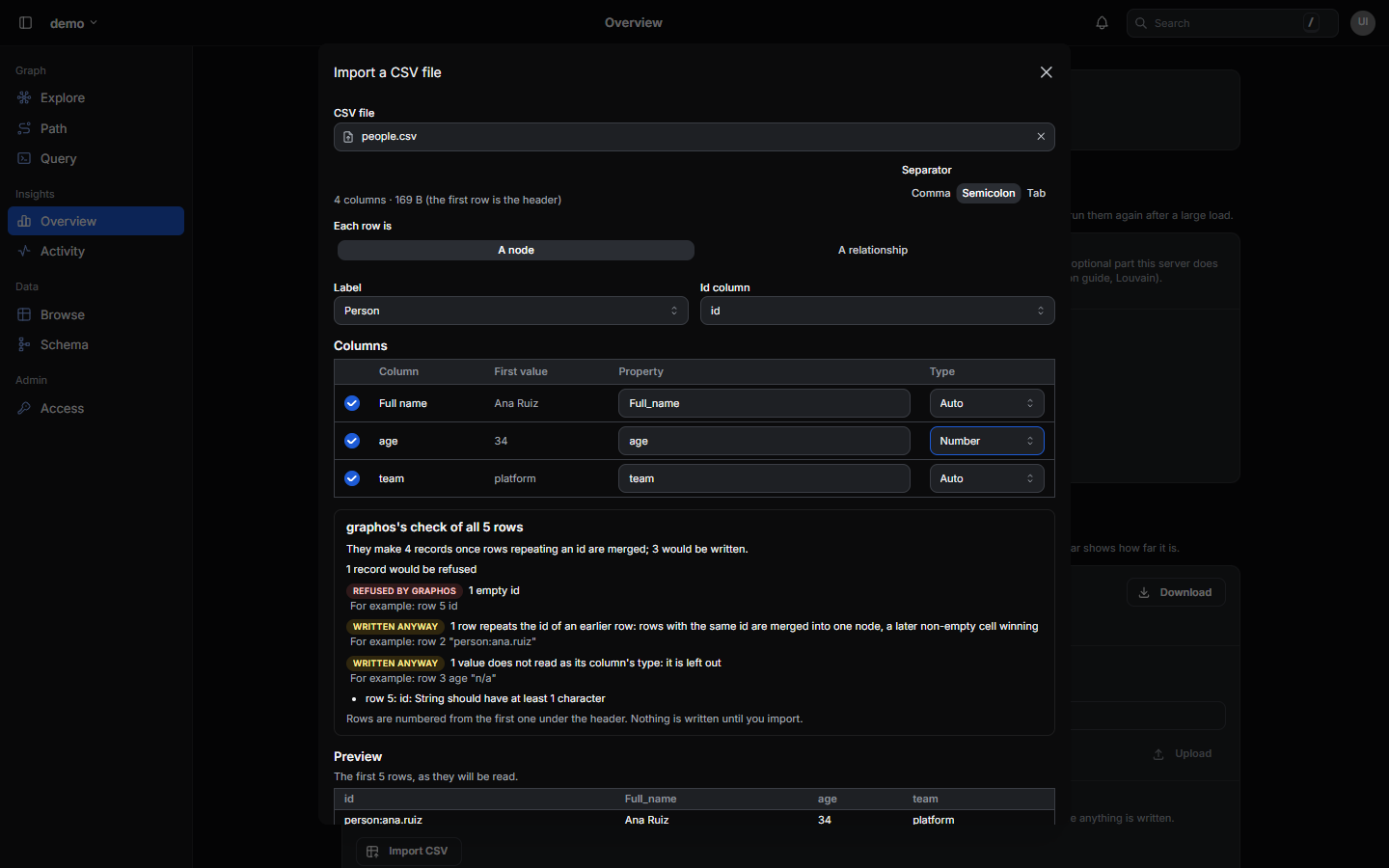Viewport: 1389px width, 868px height.
Task: Uncheck the team column checkbox
Action: [352, 478]
